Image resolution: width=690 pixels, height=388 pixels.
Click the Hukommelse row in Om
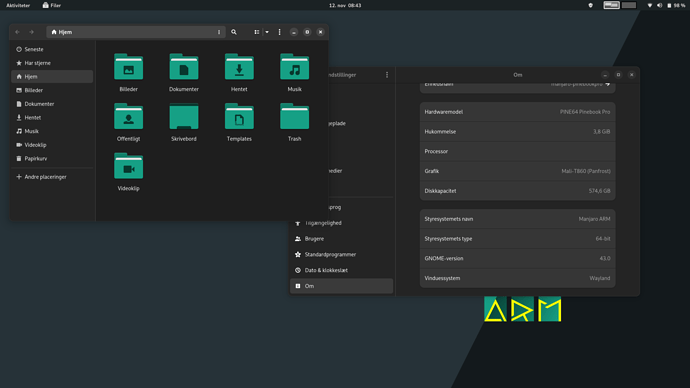point(518,132)
